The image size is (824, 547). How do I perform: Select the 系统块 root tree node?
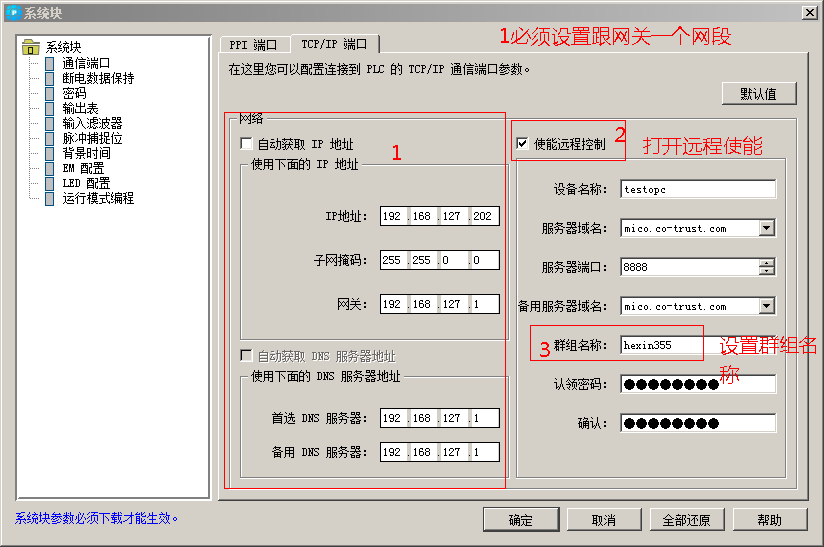coord(63,47)
